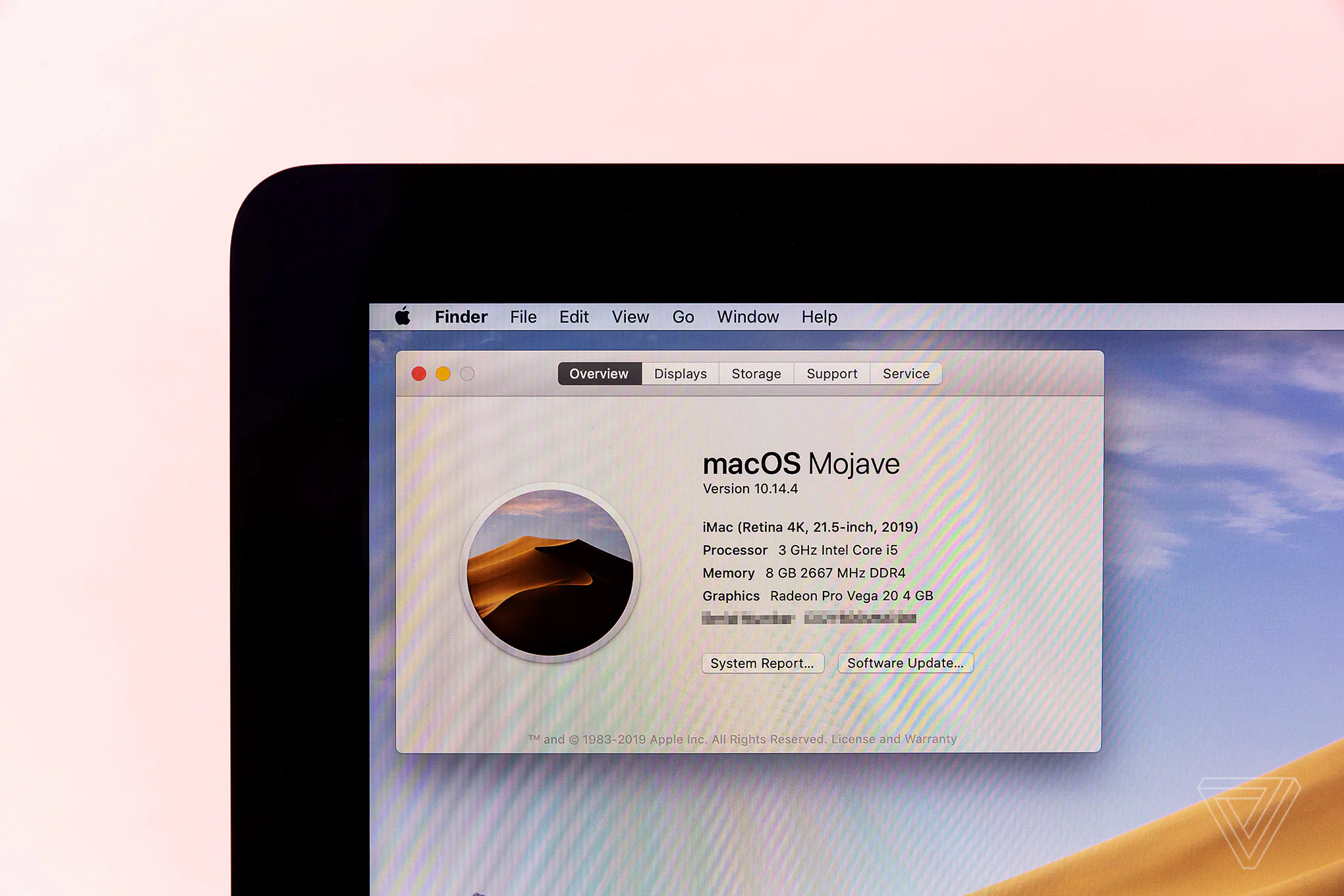Image resolution: width=1344 pixels, height=896 pixels.
Task: Close the About This Mac window
Action: point(419,374)
